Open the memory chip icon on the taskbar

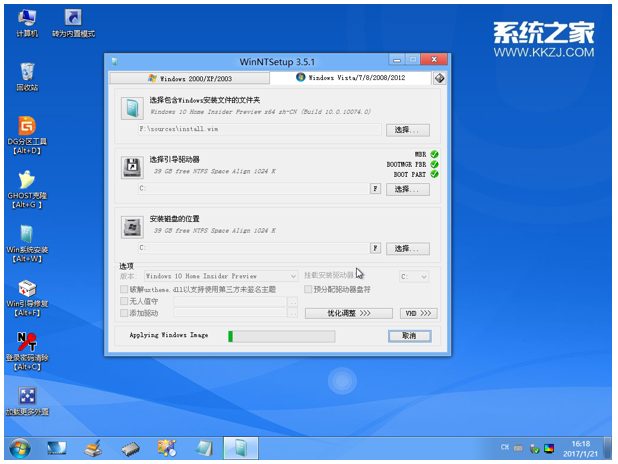130,449
